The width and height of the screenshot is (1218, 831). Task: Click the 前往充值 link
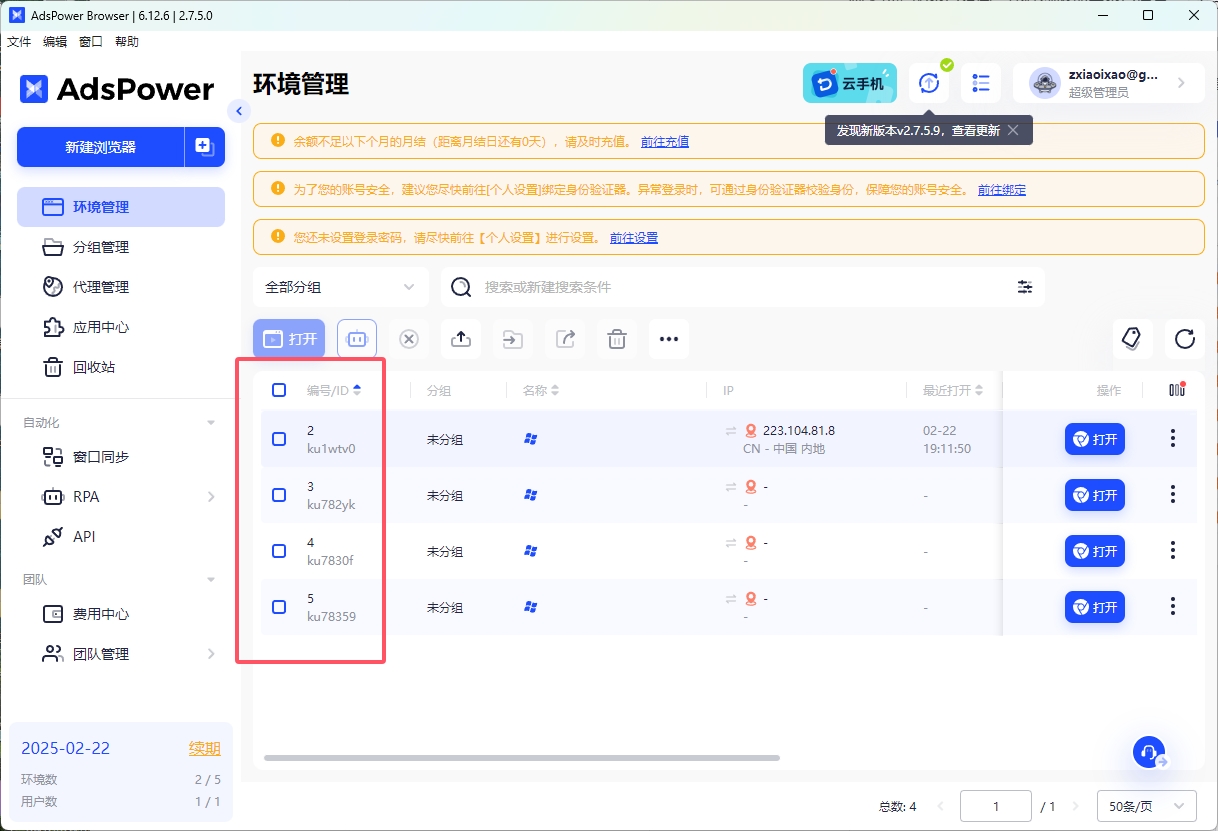[x=665, y=142]
